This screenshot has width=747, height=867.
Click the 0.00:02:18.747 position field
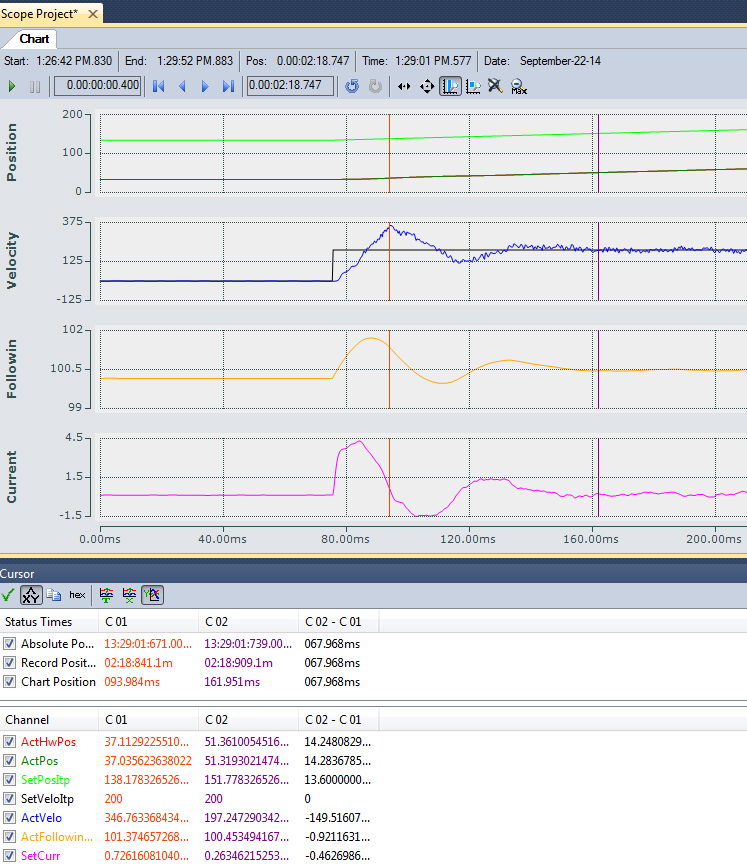[290, 86]
